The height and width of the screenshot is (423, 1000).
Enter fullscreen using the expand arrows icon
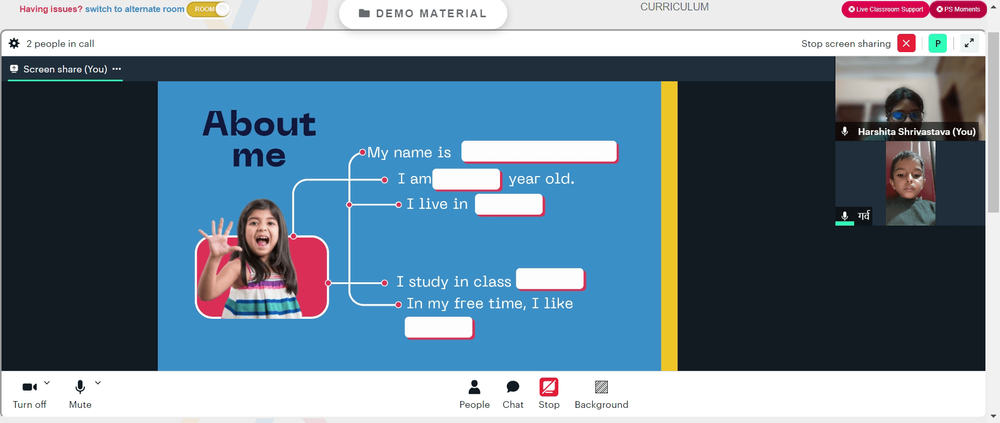pos(969,43)
